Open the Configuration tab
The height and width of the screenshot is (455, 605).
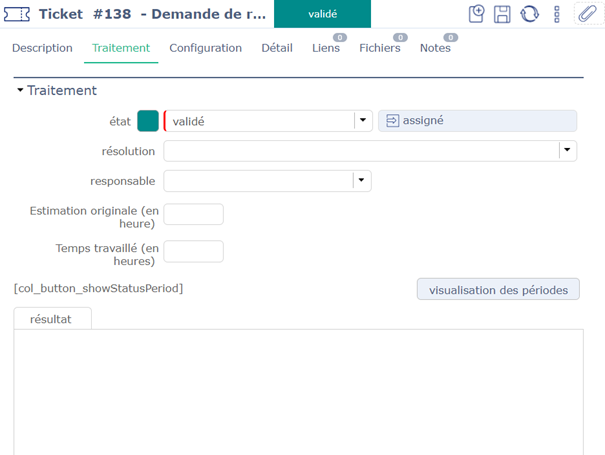205,48
